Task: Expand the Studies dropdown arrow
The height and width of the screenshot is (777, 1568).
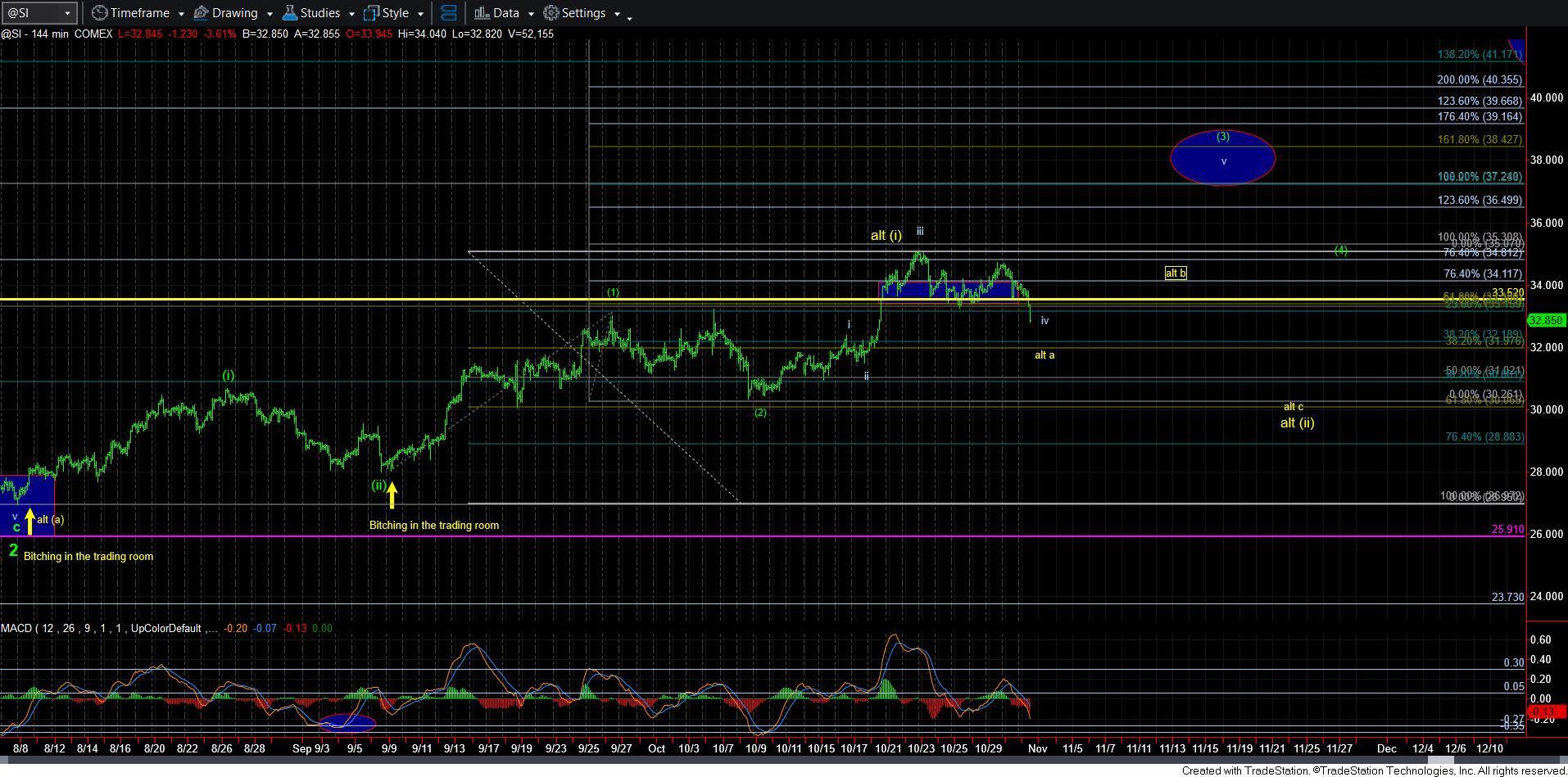Action: [351, 14]
